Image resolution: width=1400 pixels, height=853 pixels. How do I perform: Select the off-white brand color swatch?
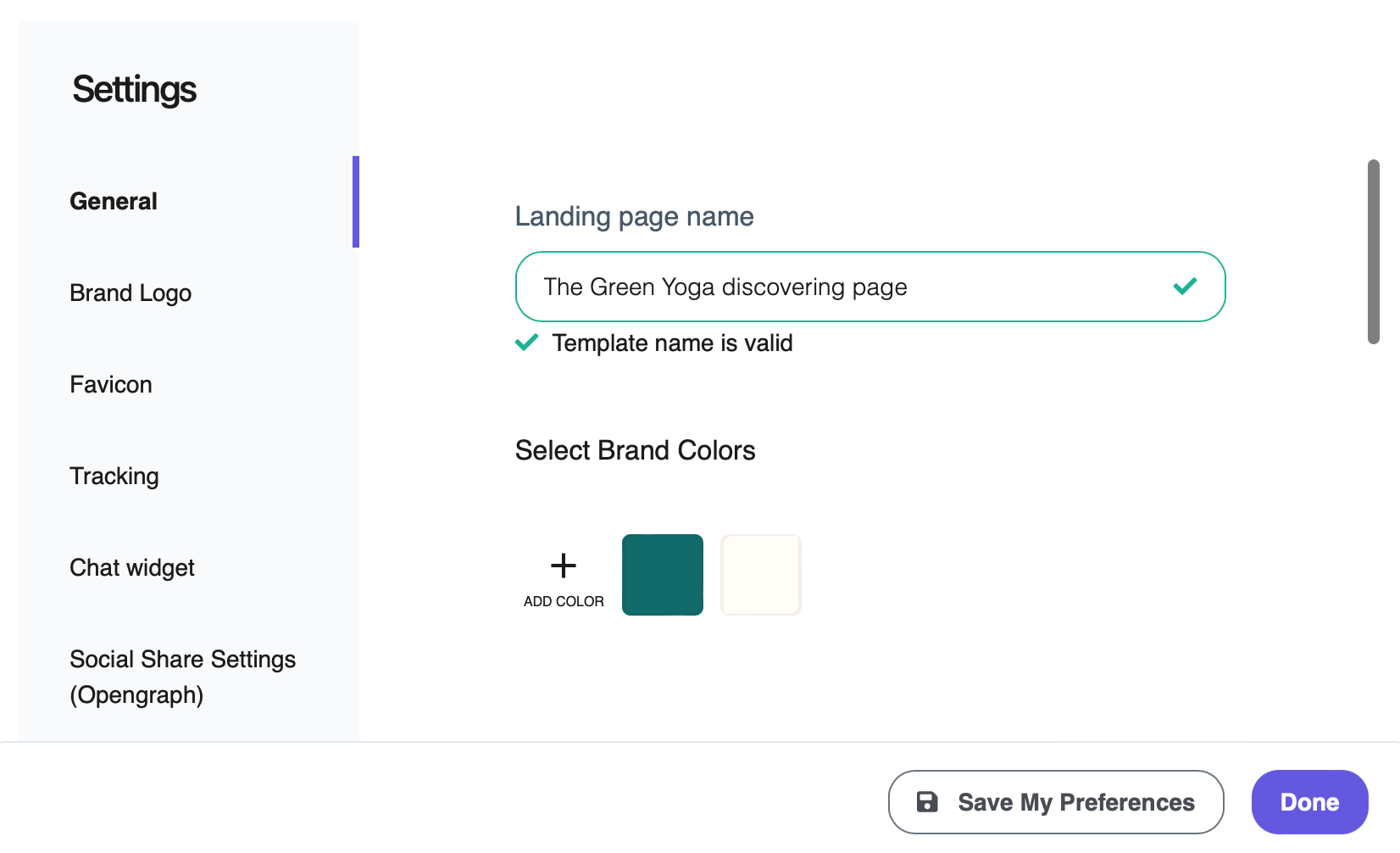coord(760,574)
